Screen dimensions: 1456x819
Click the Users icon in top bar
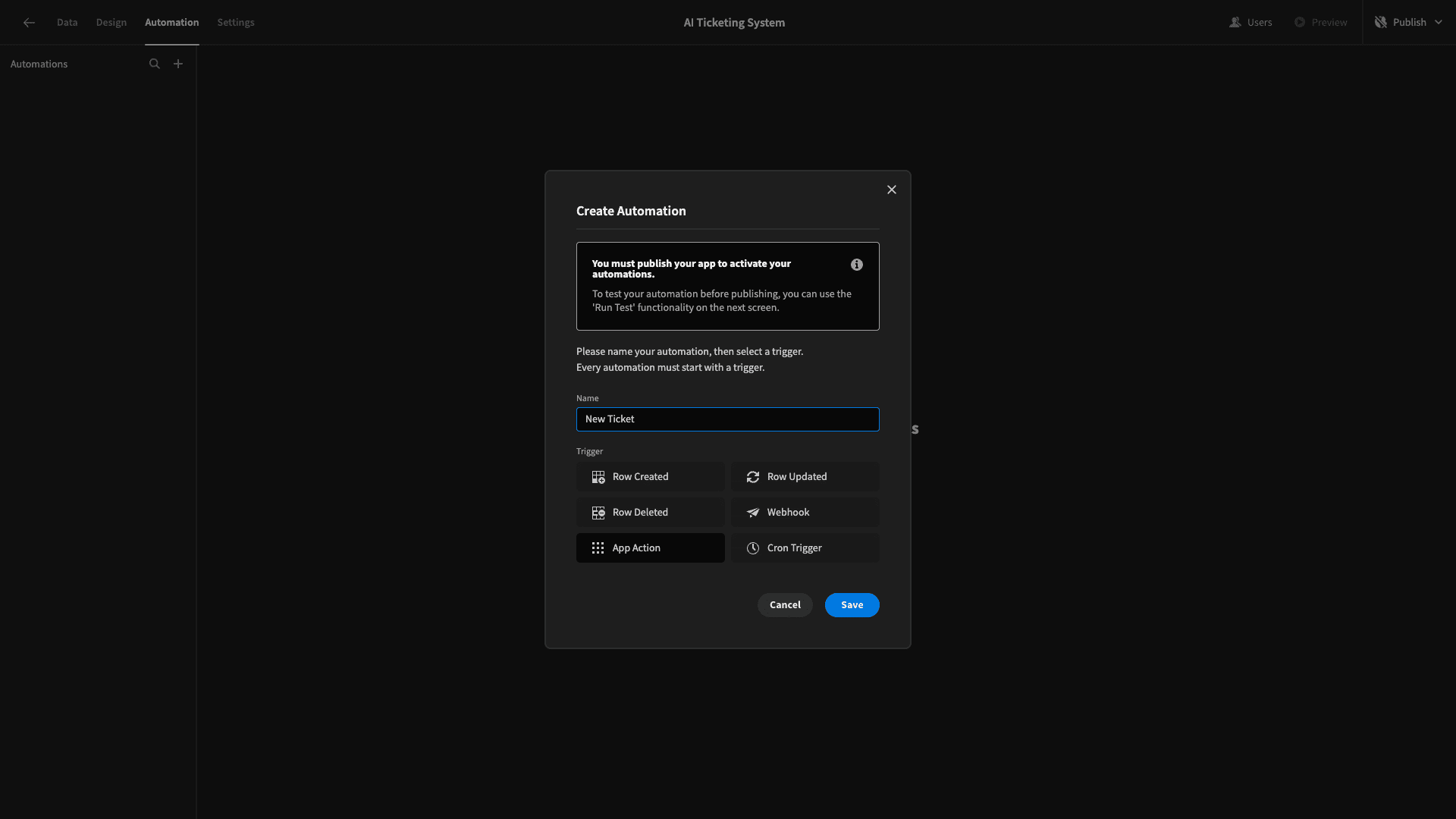tap(1235, 23)
